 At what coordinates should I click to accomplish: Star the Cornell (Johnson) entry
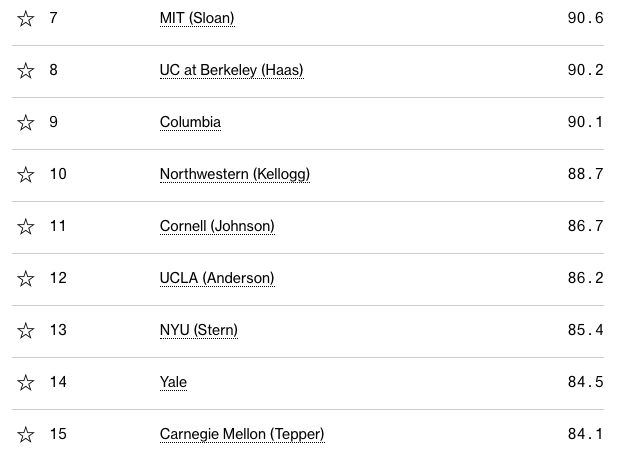[26, 227]
